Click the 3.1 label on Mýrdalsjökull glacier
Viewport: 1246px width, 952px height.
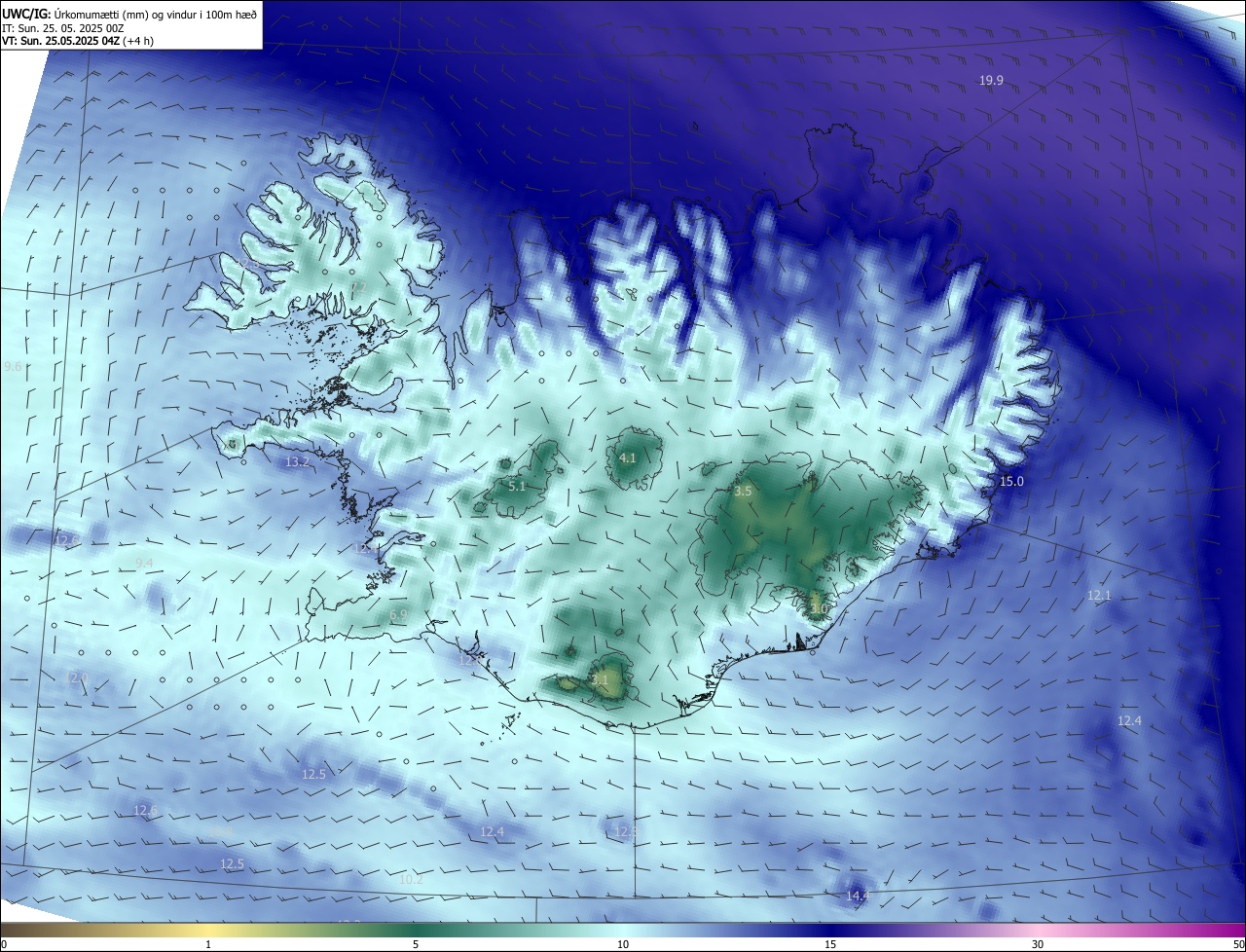600,680
